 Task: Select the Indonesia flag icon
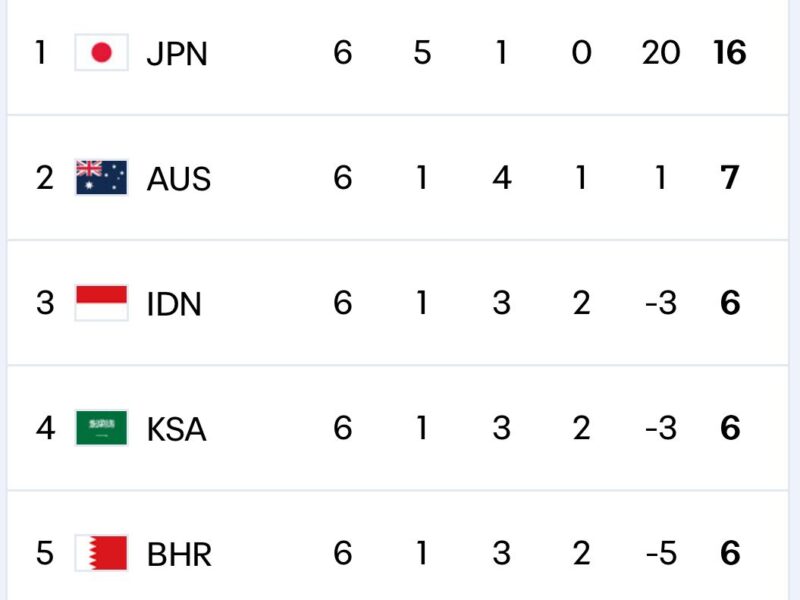pyautogui.click(x=101, y=303)
